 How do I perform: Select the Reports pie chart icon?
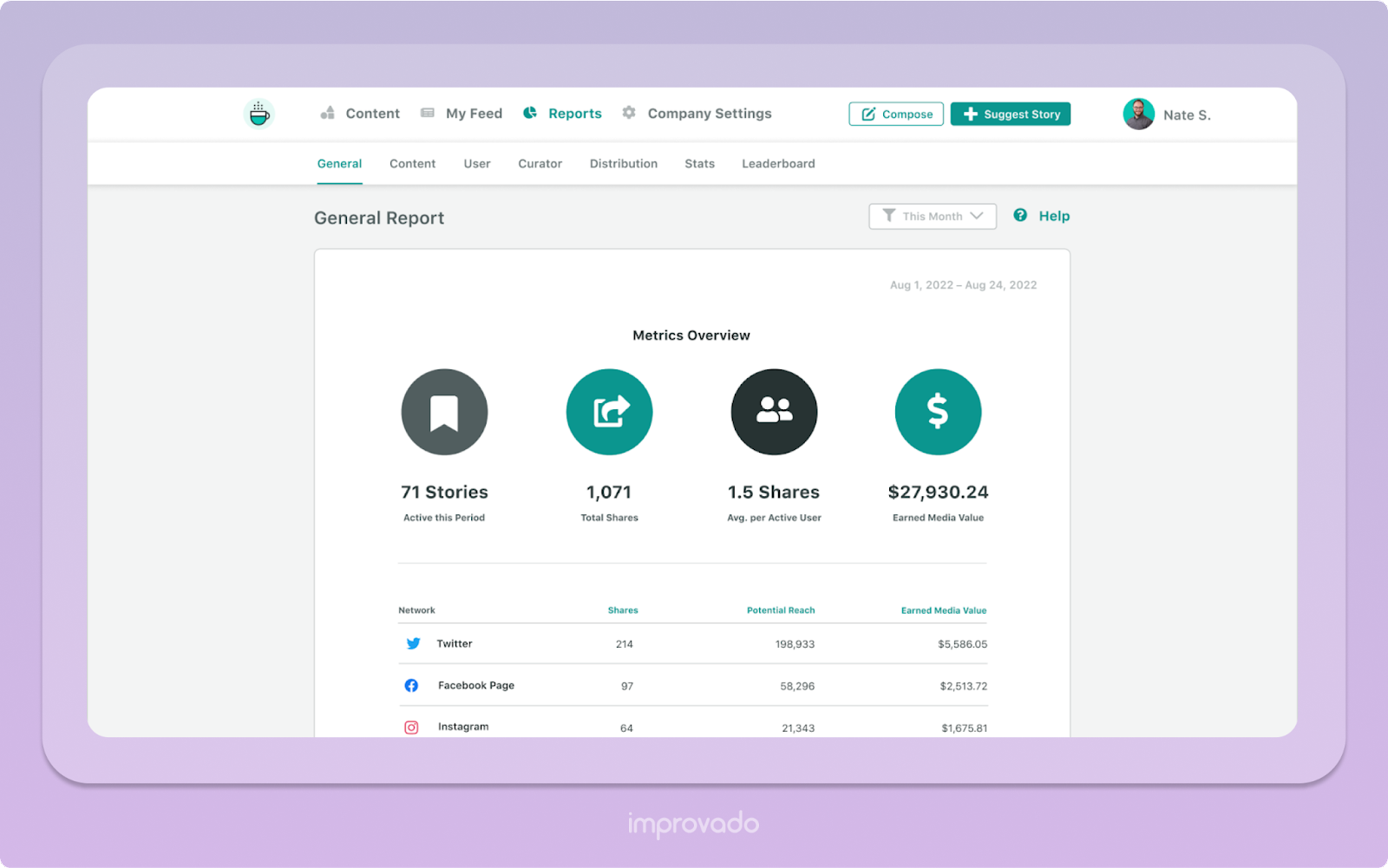coord(529,113)
